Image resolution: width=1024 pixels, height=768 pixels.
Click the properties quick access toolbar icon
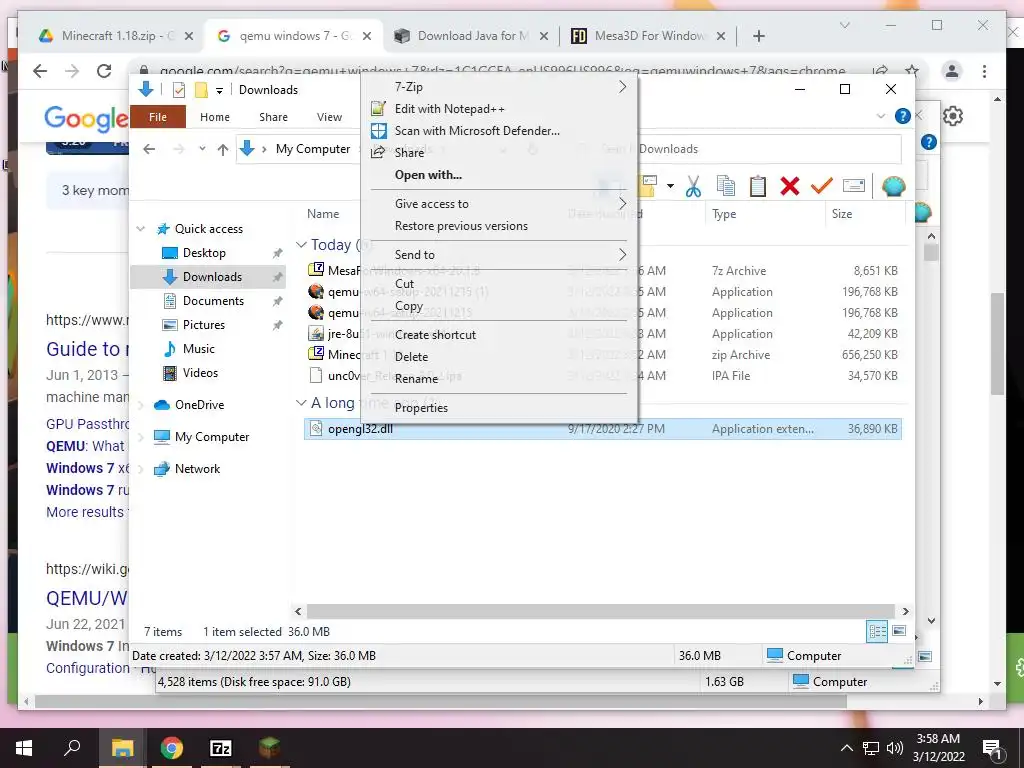pos(179,90)
